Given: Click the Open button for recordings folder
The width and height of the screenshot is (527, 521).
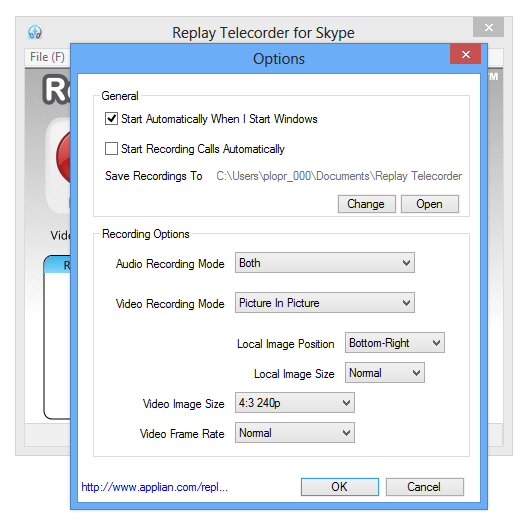Looking at the screenshot, I should [x=430, y=204].
